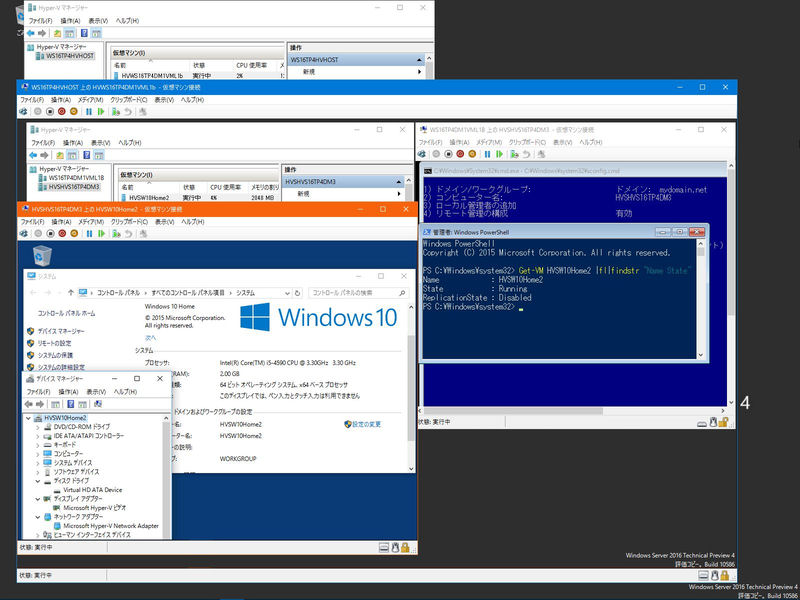Open システムの詳細設定 link in System window sidebar
Viewport: 800px width, 600px height.
point(61,367)
